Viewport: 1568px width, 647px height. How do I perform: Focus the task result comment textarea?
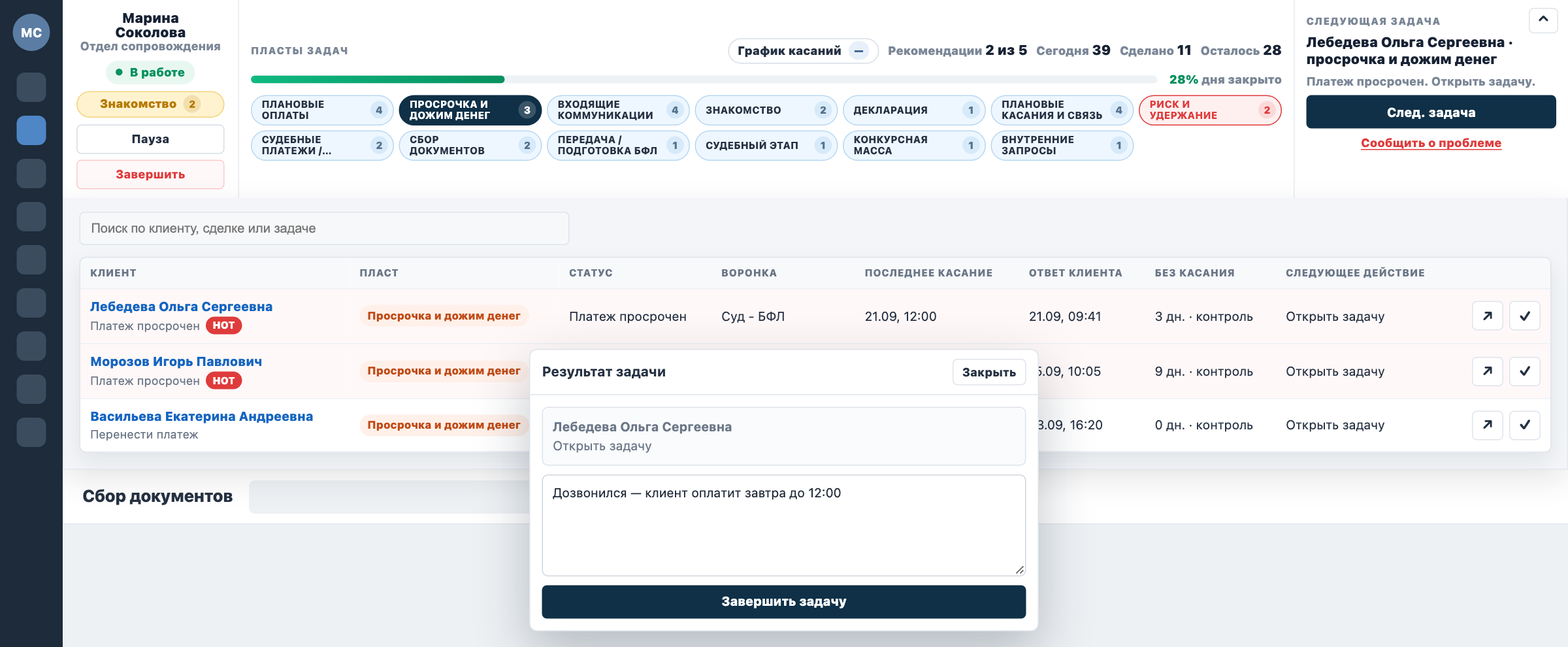[783, 525]
